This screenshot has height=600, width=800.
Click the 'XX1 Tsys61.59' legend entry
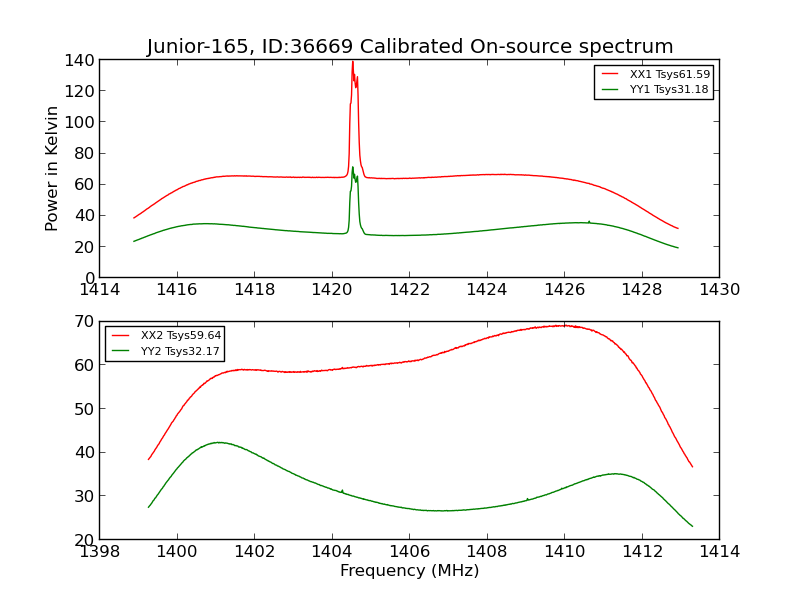[656, 74]
